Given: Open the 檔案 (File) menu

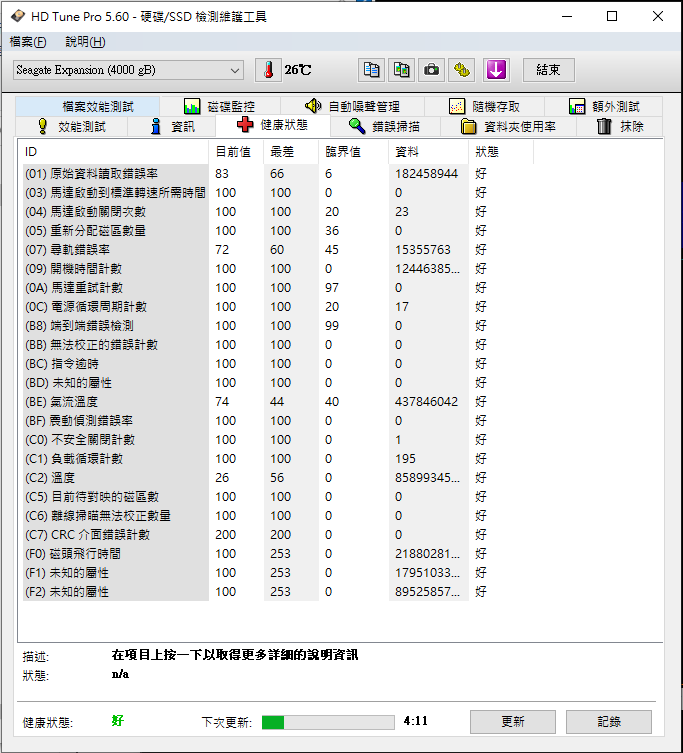Looking at the screenshot, I should [28, 42].
